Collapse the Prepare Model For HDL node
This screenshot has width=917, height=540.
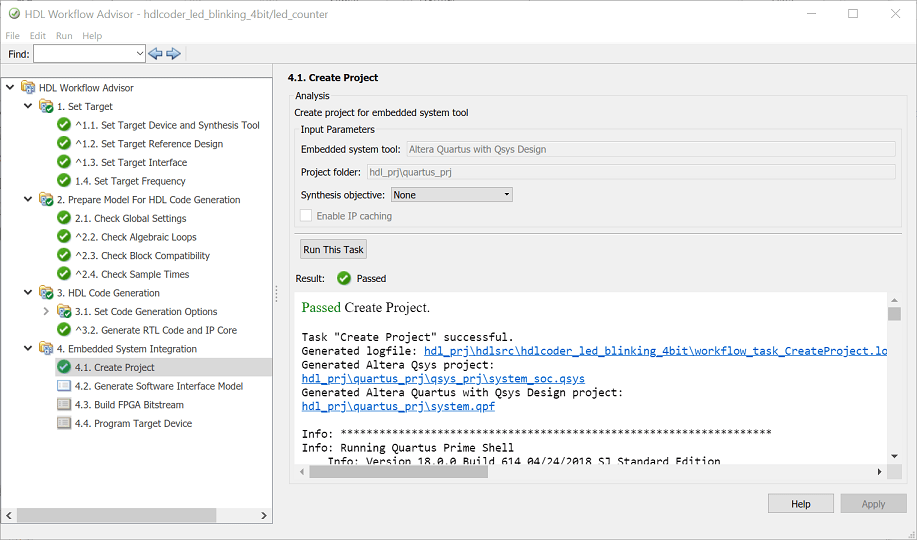27,200
